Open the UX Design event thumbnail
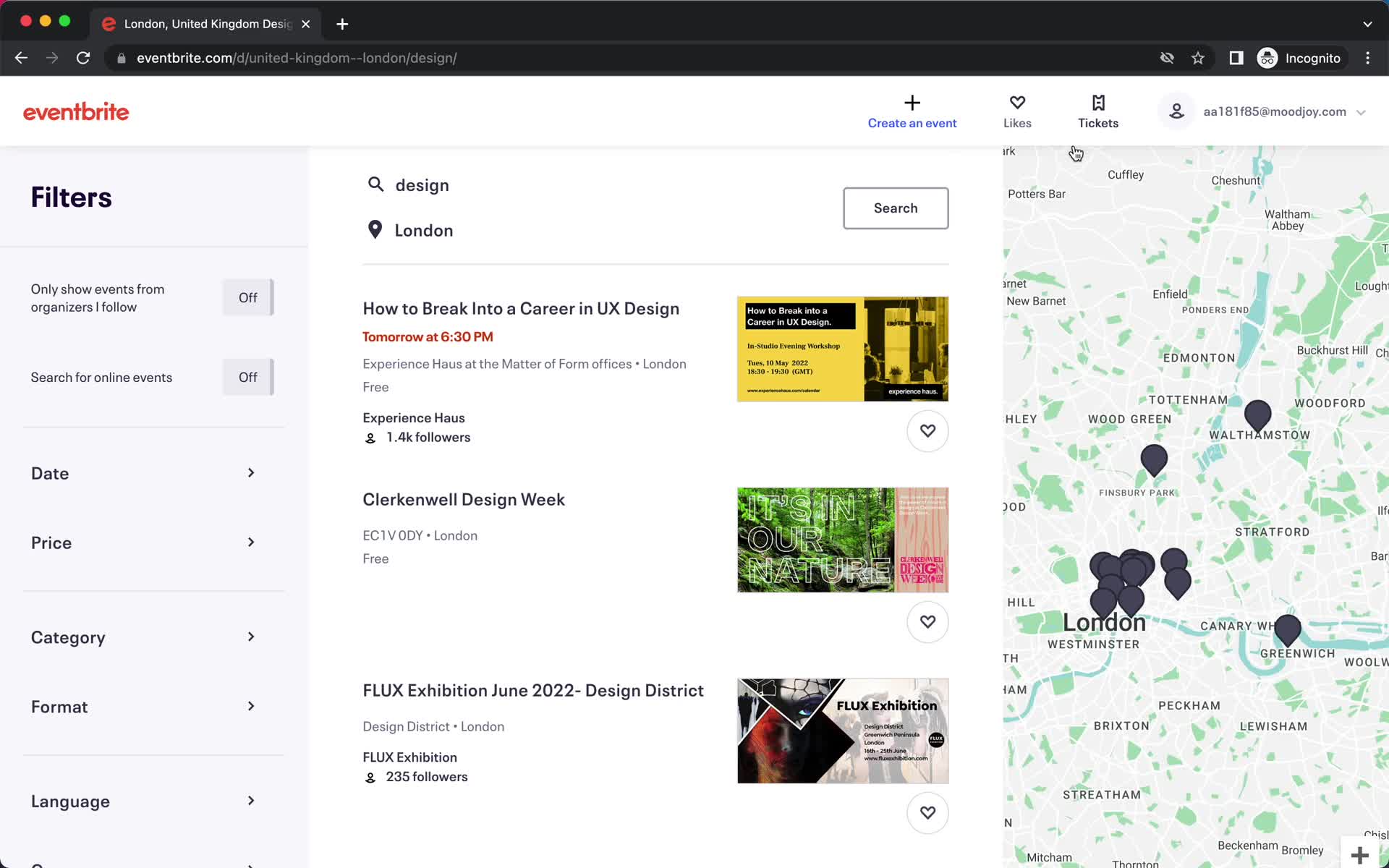 (843, 349)
